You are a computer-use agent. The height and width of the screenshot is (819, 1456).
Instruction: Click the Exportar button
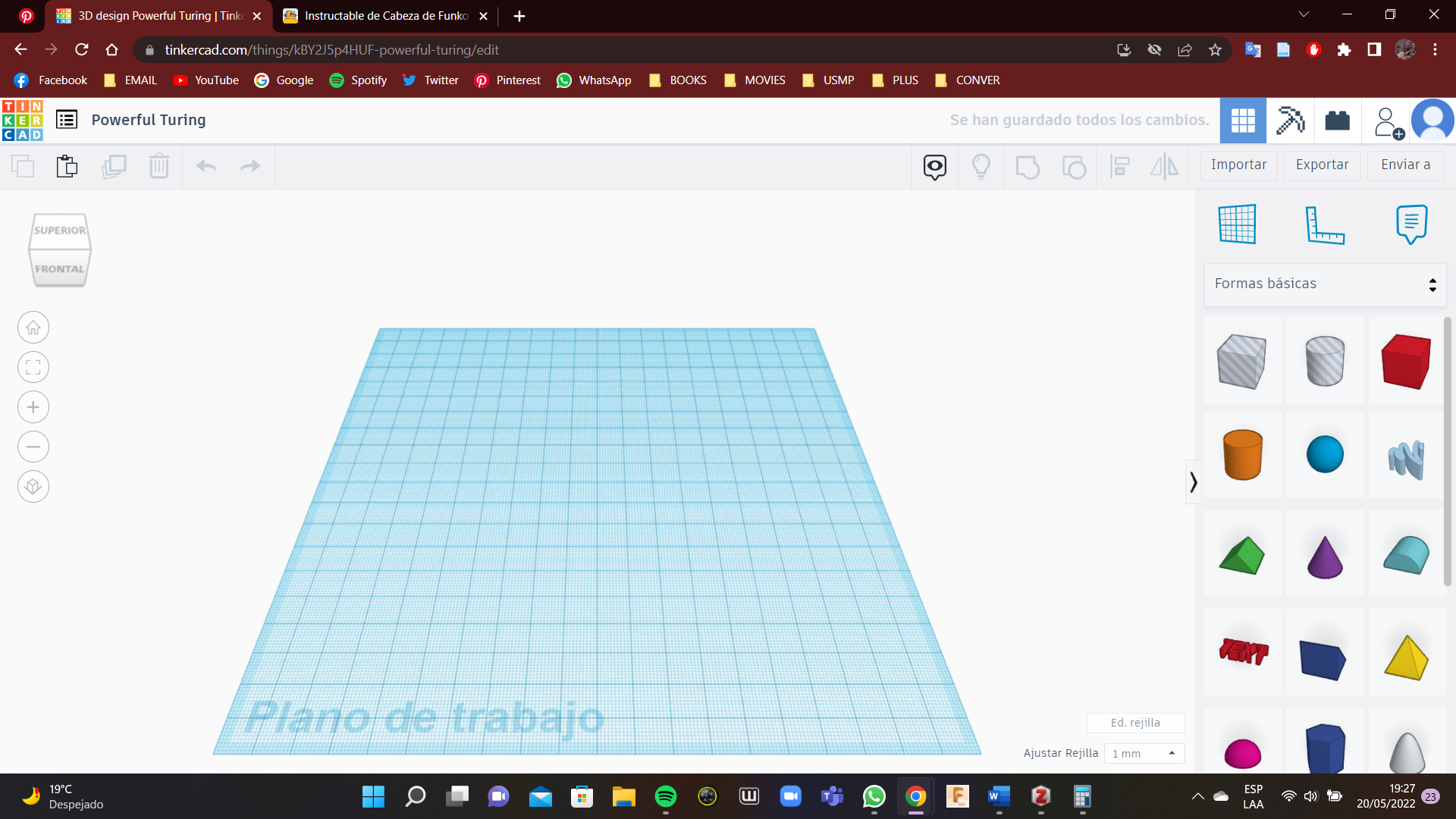pos(1322,165)
